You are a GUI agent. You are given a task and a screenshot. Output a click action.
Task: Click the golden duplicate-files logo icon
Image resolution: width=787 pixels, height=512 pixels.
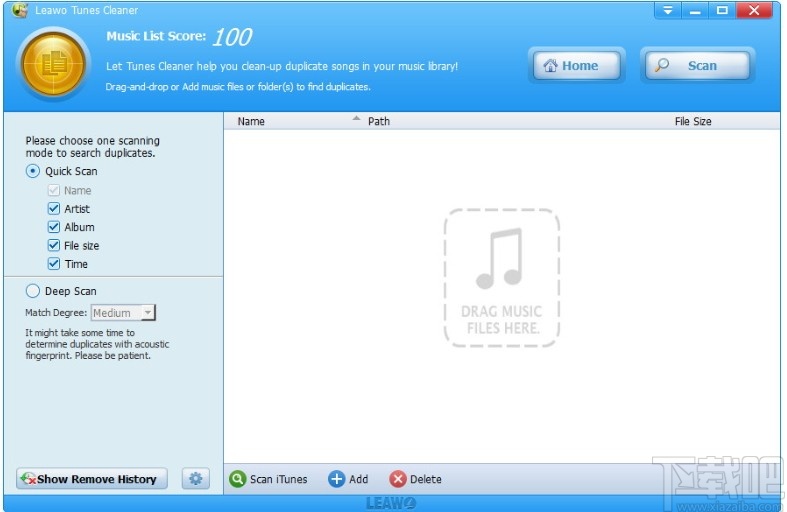click(54, 64)
